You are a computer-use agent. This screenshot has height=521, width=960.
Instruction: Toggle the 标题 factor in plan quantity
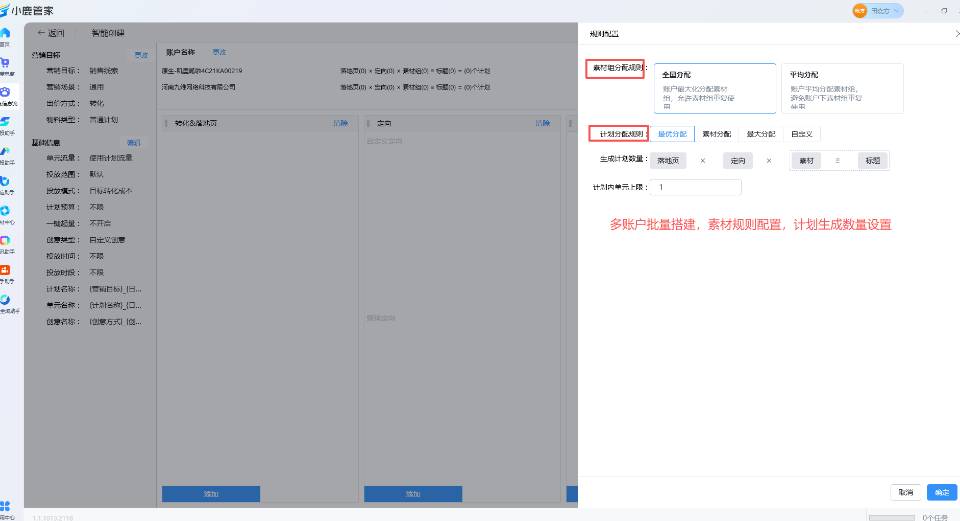tap(872, 160)
